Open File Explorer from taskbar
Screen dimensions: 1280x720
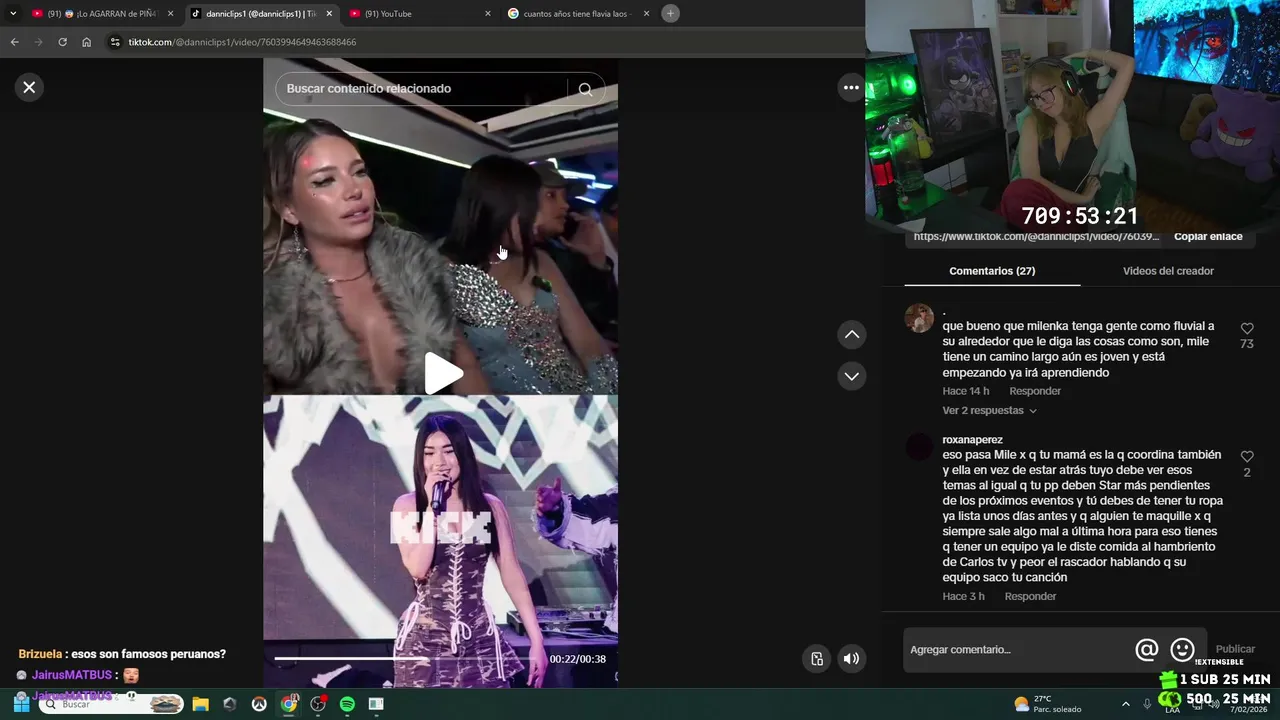click(200, 704)
